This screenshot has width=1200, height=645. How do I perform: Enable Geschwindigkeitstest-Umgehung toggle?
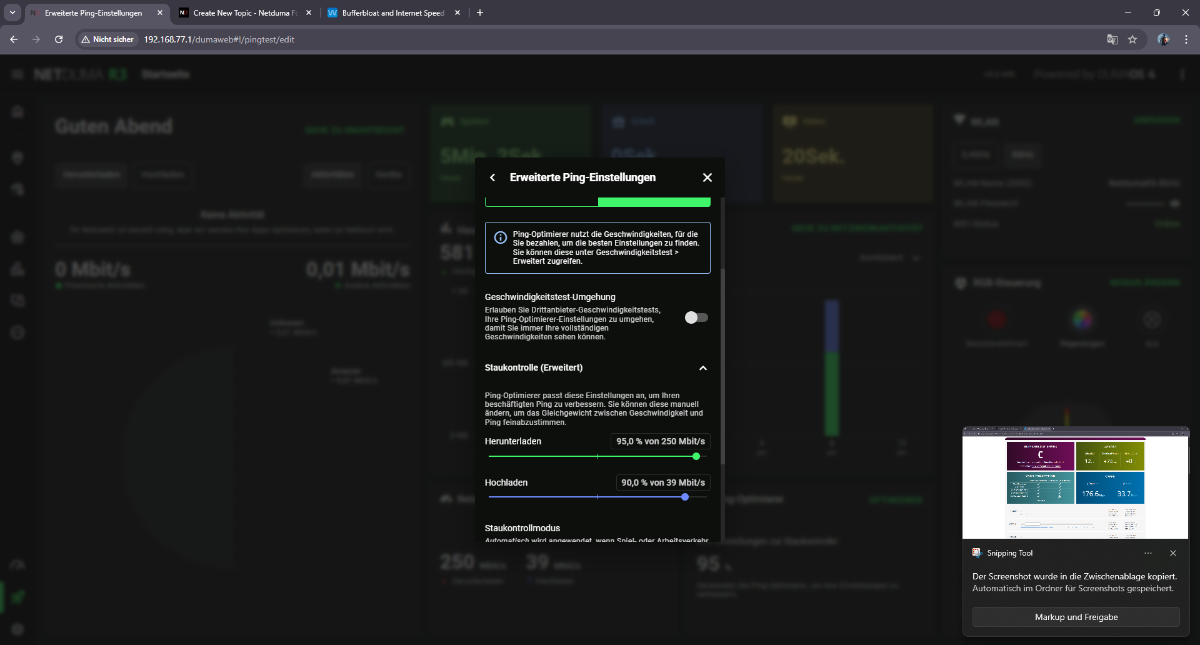696,317
